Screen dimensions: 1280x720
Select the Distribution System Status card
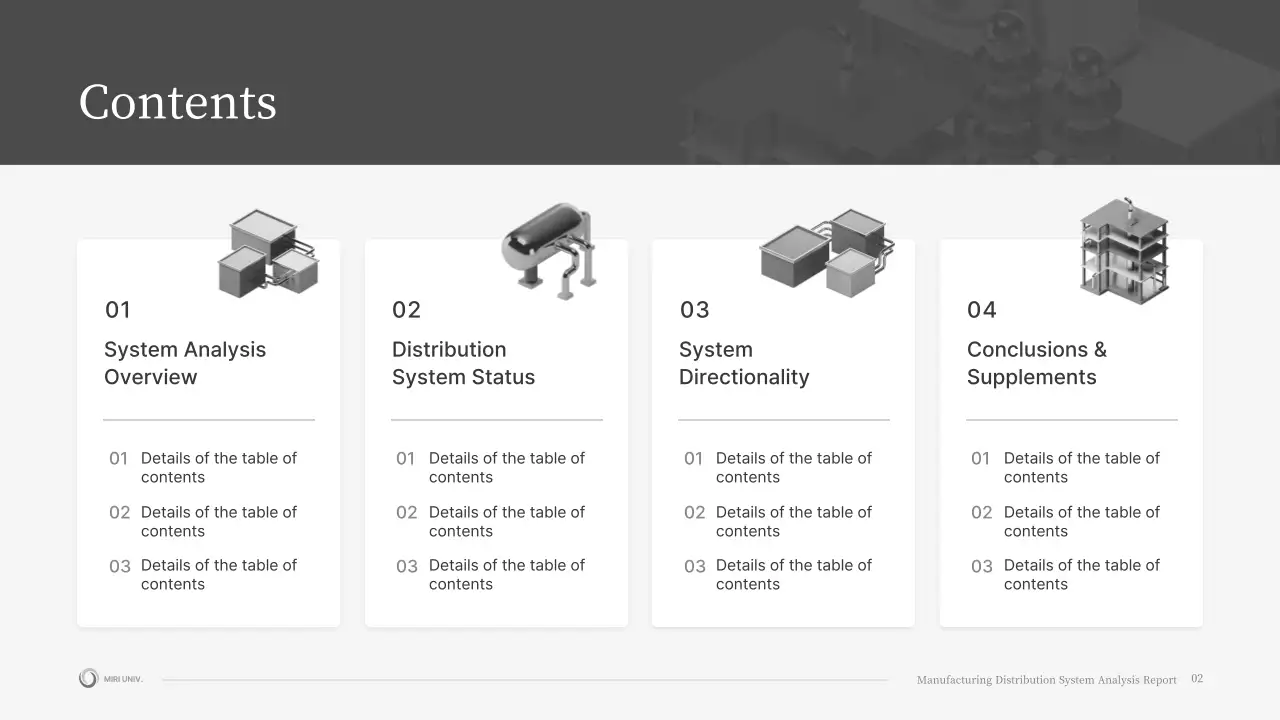496,432
